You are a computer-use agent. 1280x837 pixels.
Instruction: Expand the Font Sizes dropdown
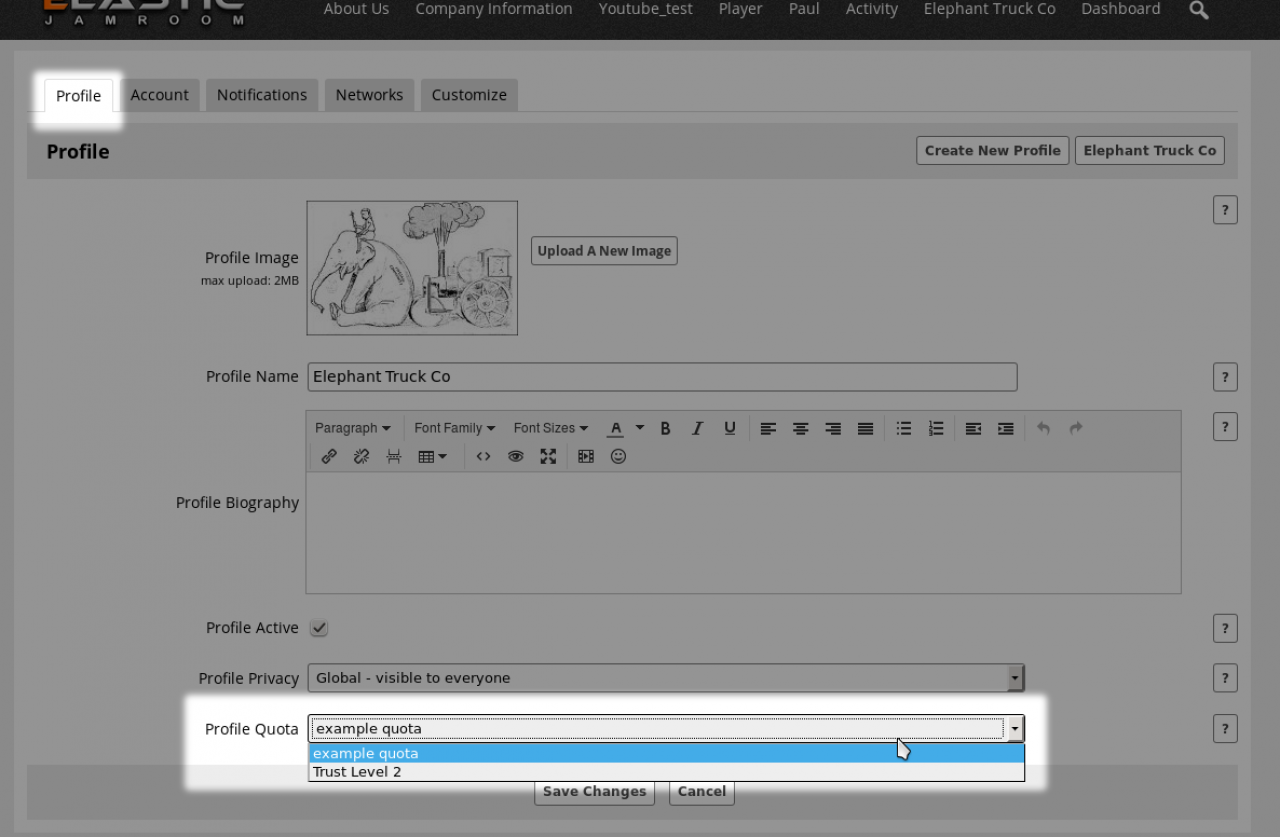[550, 428]
